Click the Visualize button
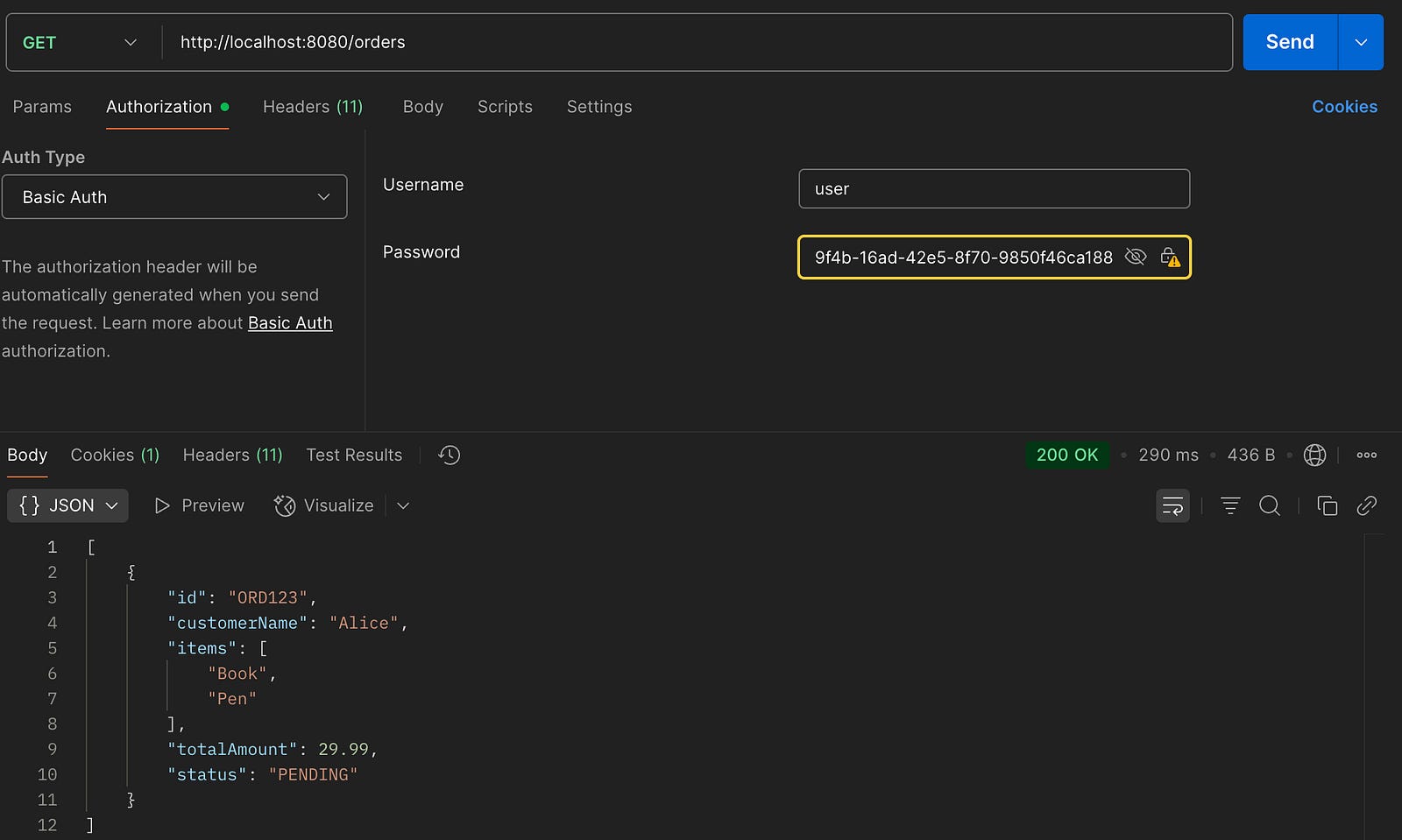1402x840 pixels. click(324, 505)
